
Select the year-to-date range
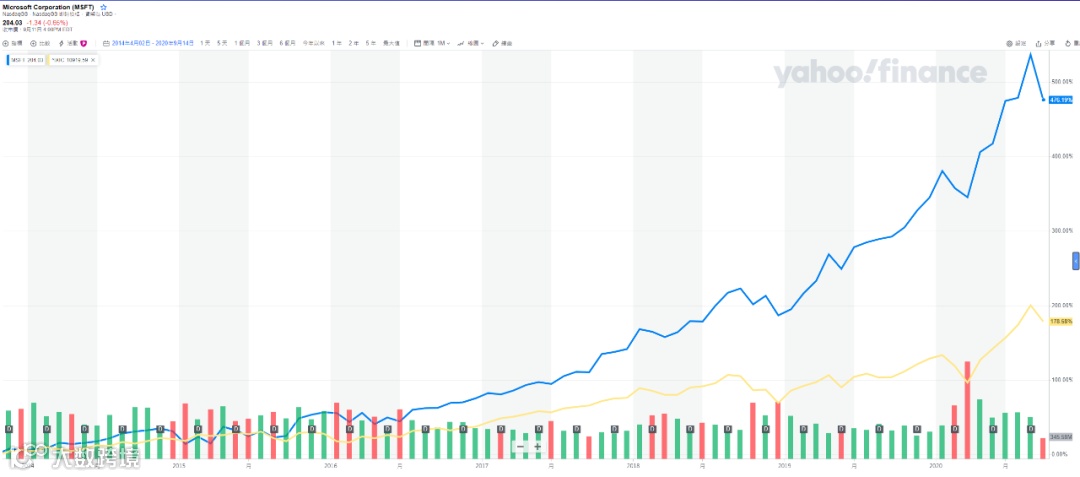pos(313,43)
